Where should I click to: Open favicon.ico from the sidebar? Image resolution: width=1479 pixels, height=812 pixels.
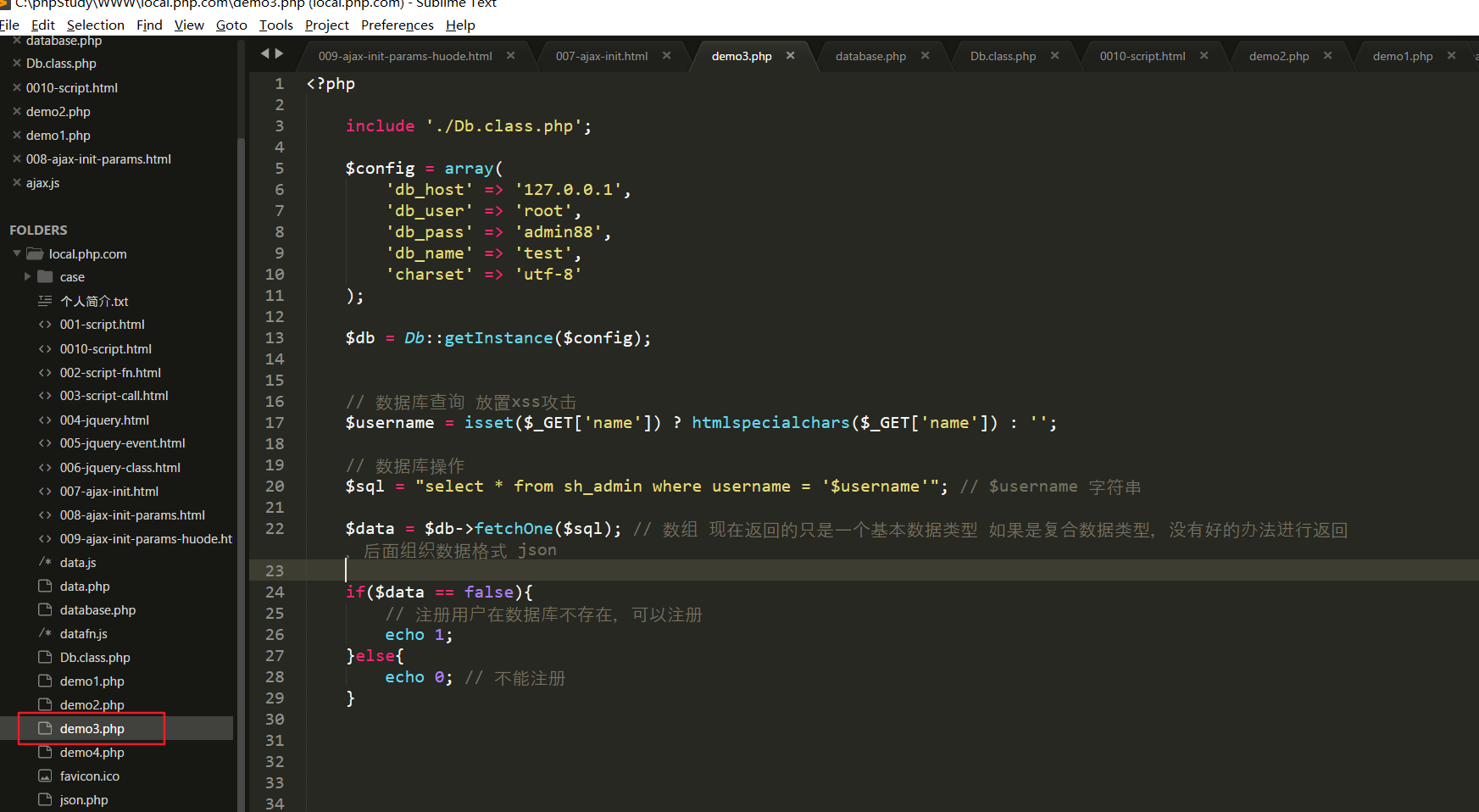tap(89, 776)
